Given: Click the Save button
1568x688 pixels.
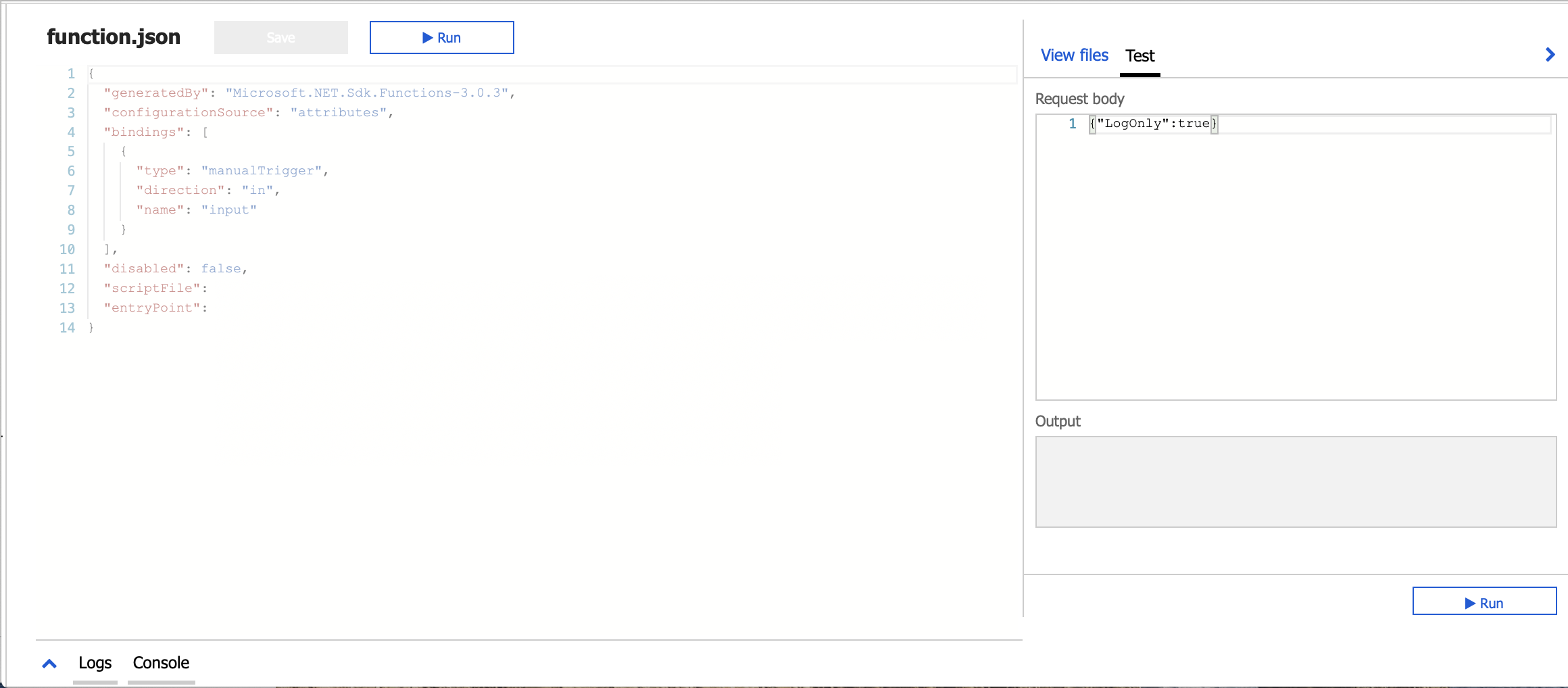Looking at the screenshot, I should point(280,37).
